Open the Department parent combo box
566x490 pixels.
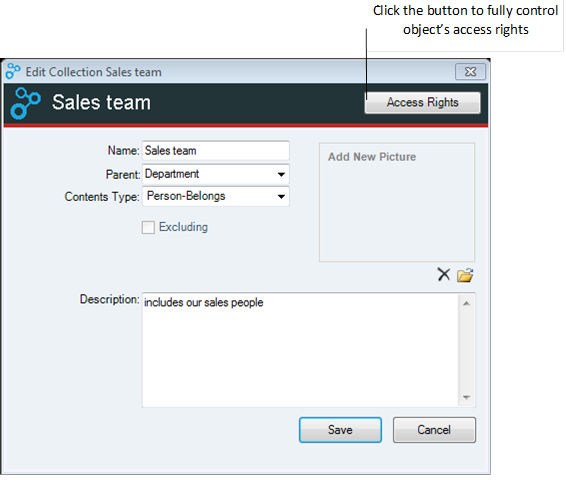216,174
